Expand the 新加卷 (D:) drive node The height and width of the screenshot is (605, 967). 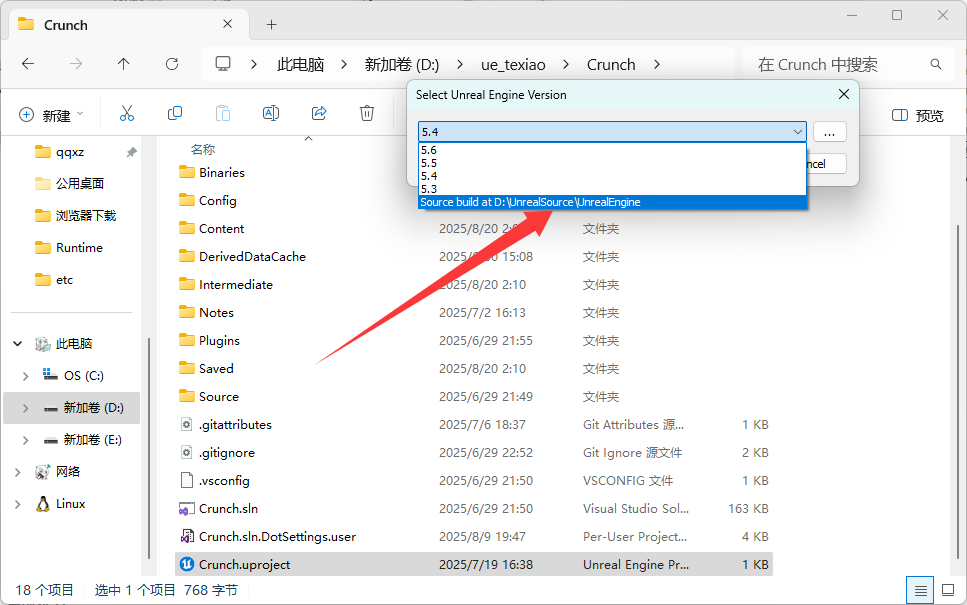[25, 408]
